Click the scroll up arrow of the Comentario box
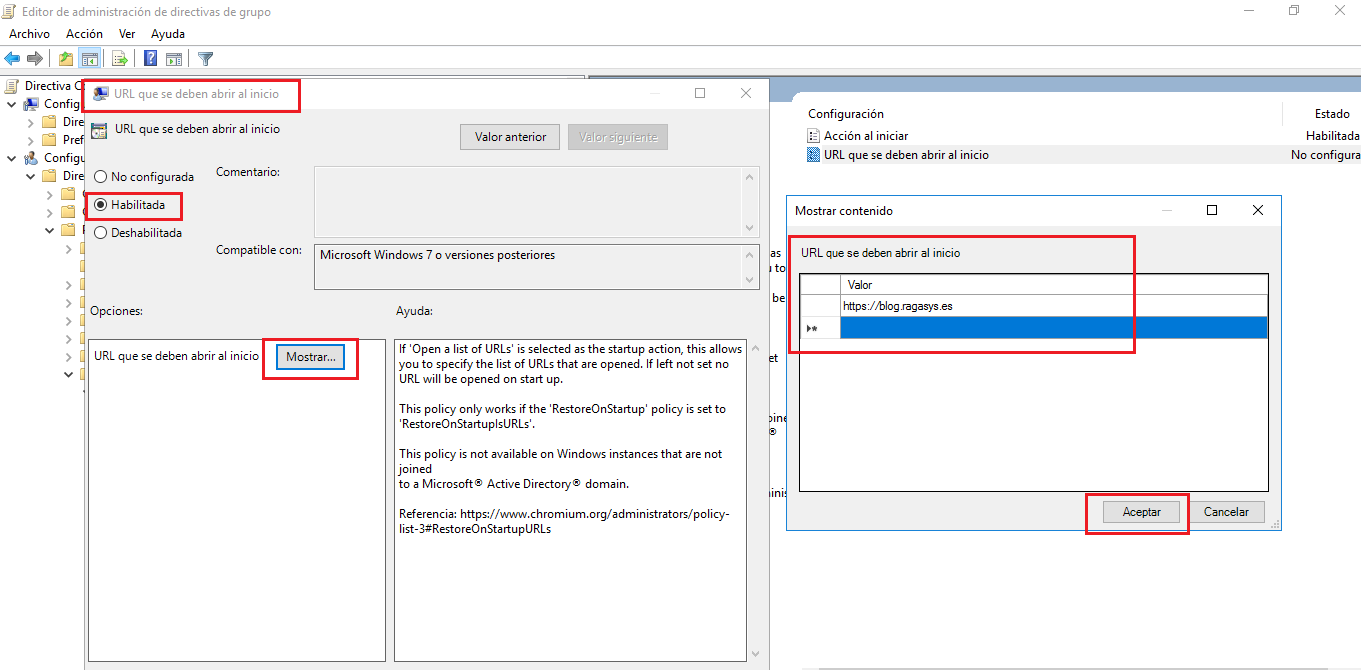This screenshot has height=670, width=1361. click(750, 176)
